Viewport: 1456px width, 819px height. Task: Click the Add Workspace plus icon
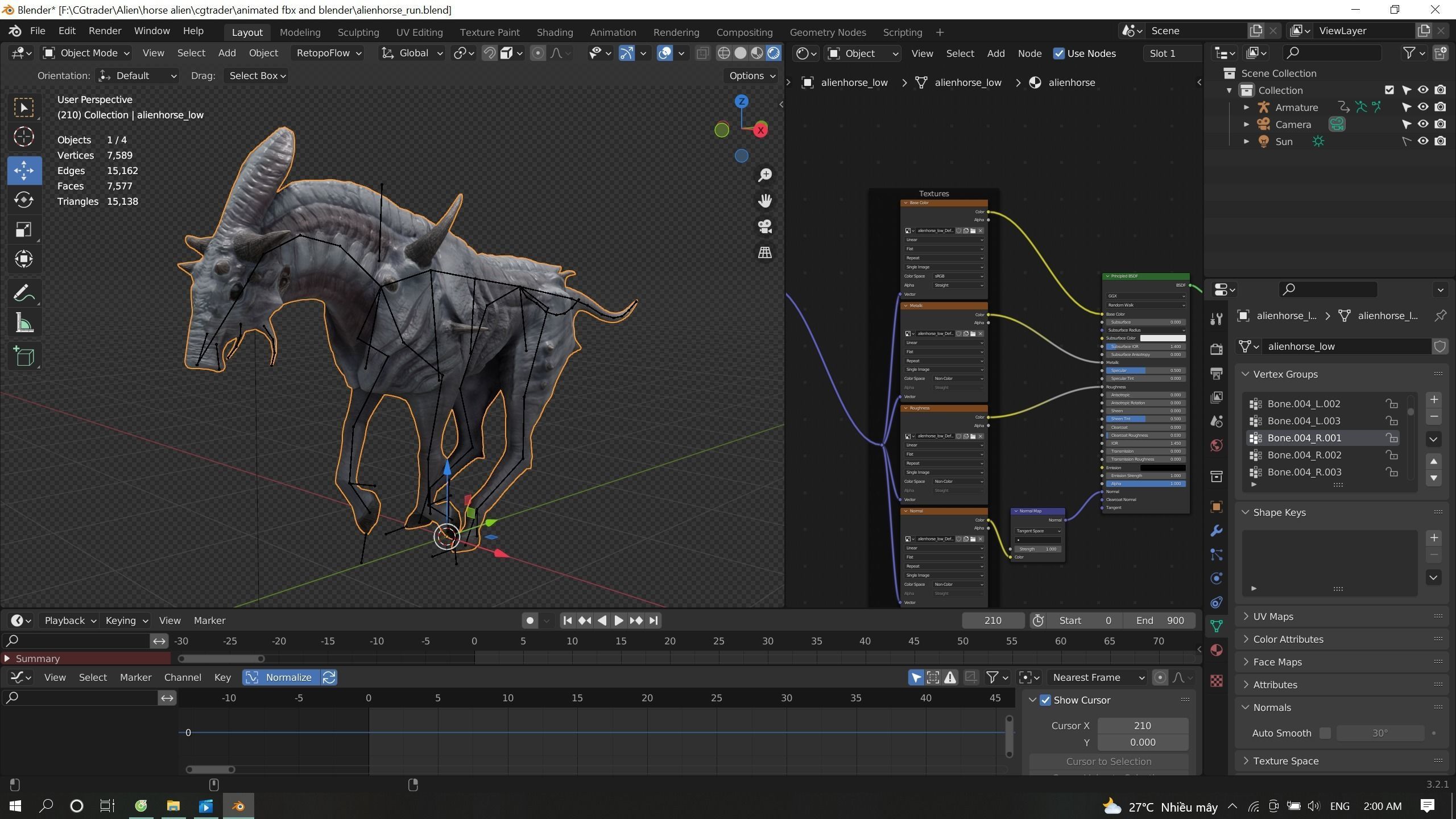point(940,32)
